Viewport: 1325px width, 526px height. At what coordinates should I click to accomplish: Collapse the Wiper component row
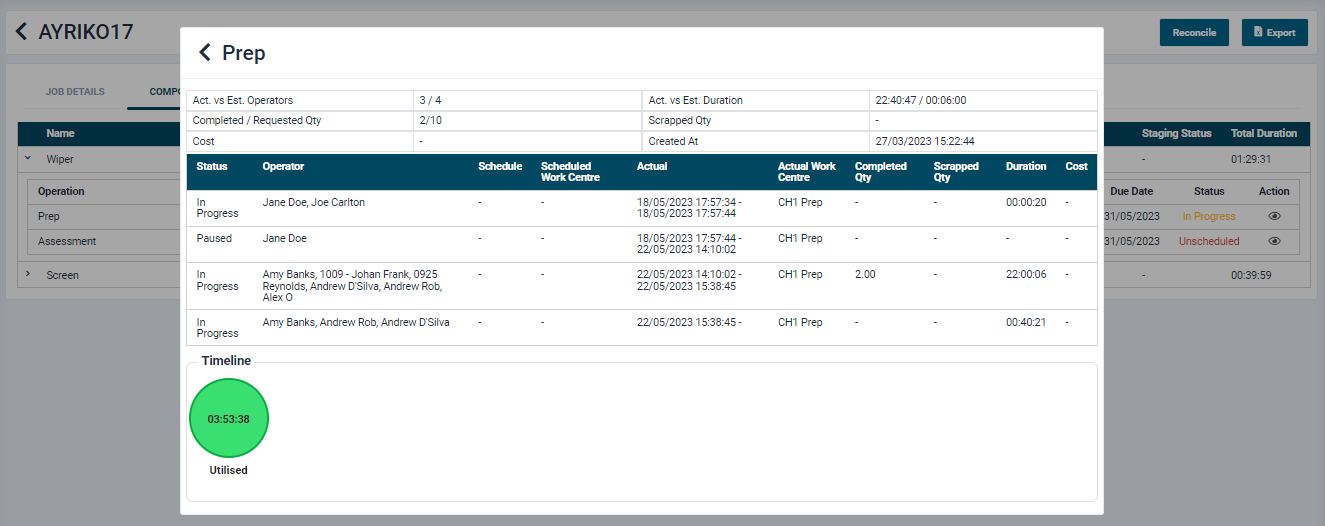[28, 159]
